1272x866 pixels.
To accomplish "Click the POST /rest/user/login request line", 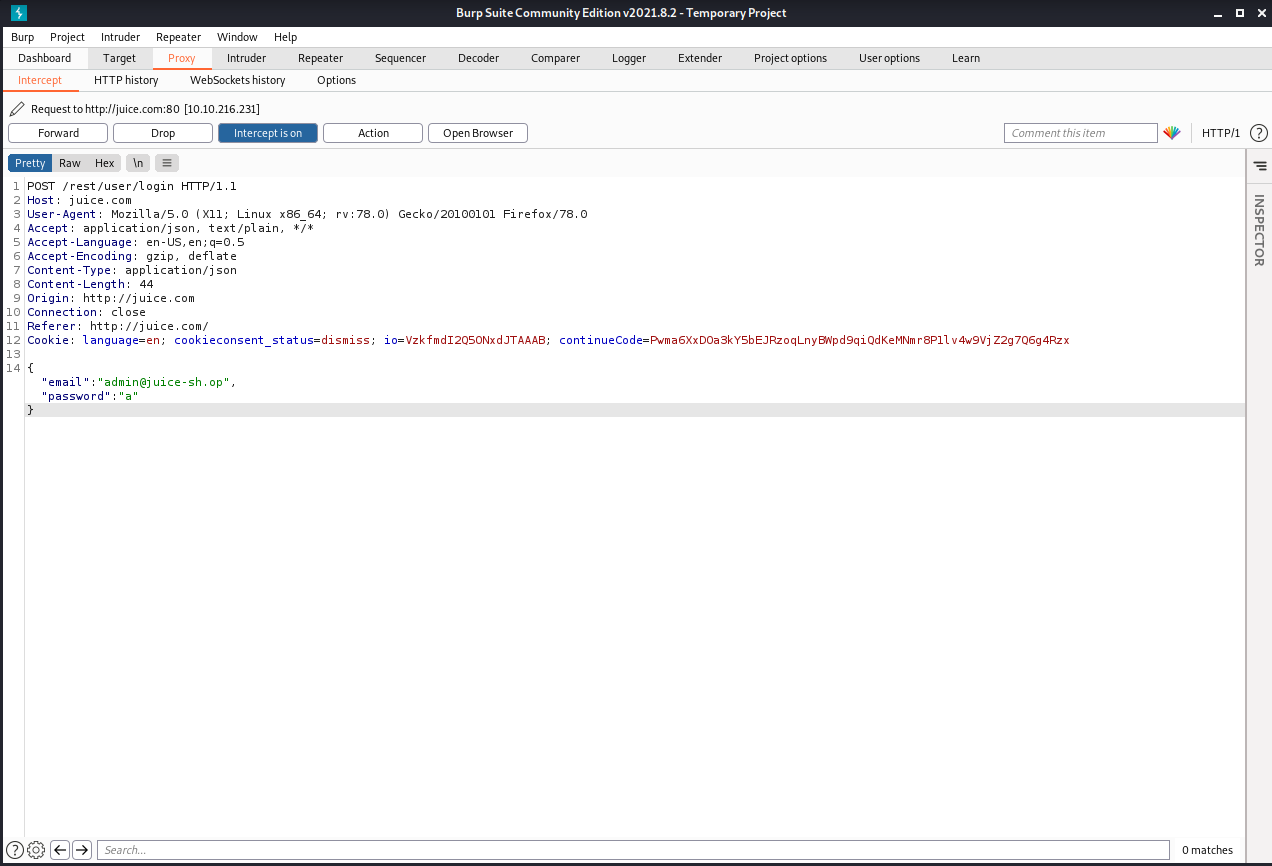I will [131, 186].
